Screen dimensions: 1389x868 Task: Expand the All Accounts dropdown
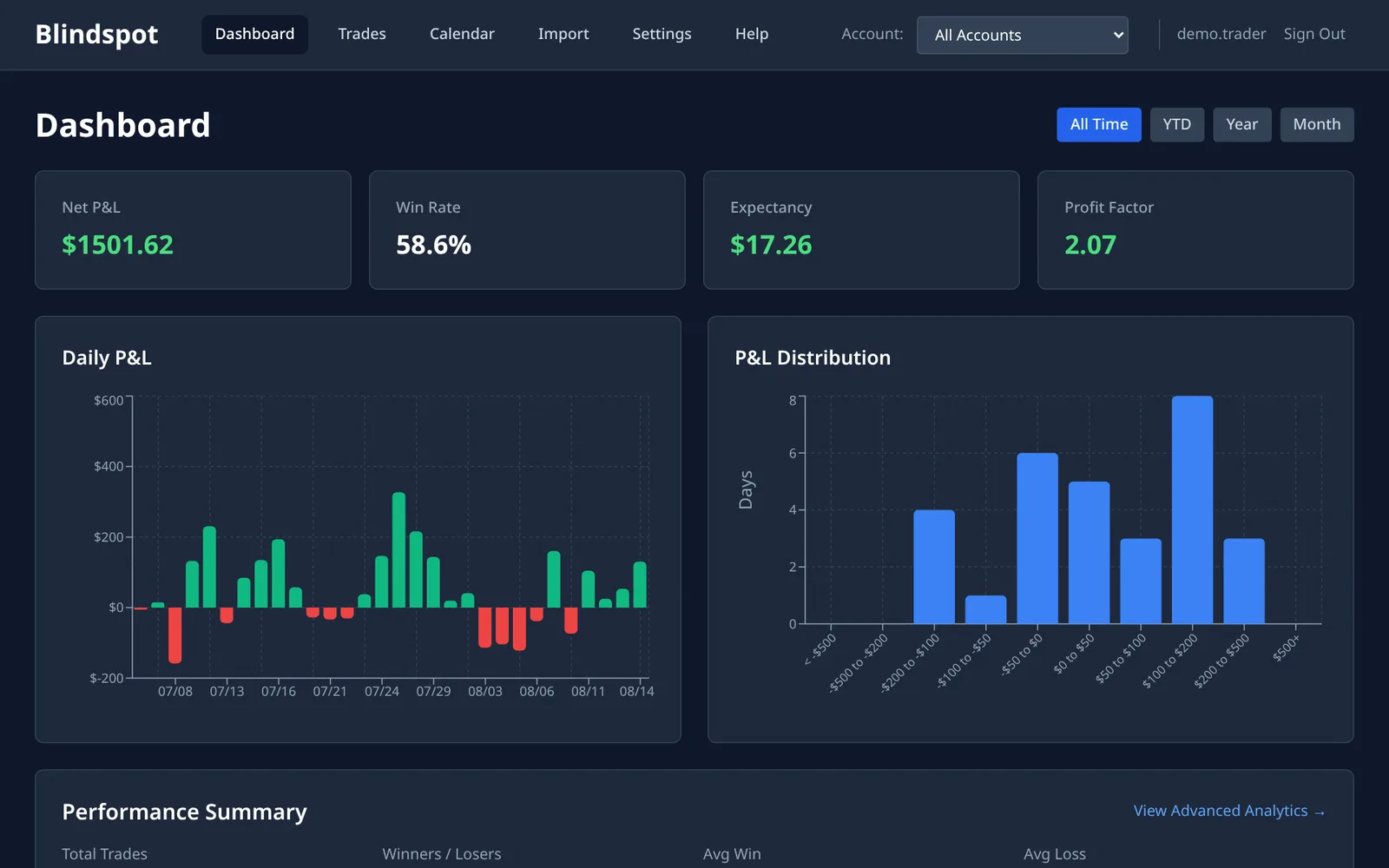point(1023,35)
